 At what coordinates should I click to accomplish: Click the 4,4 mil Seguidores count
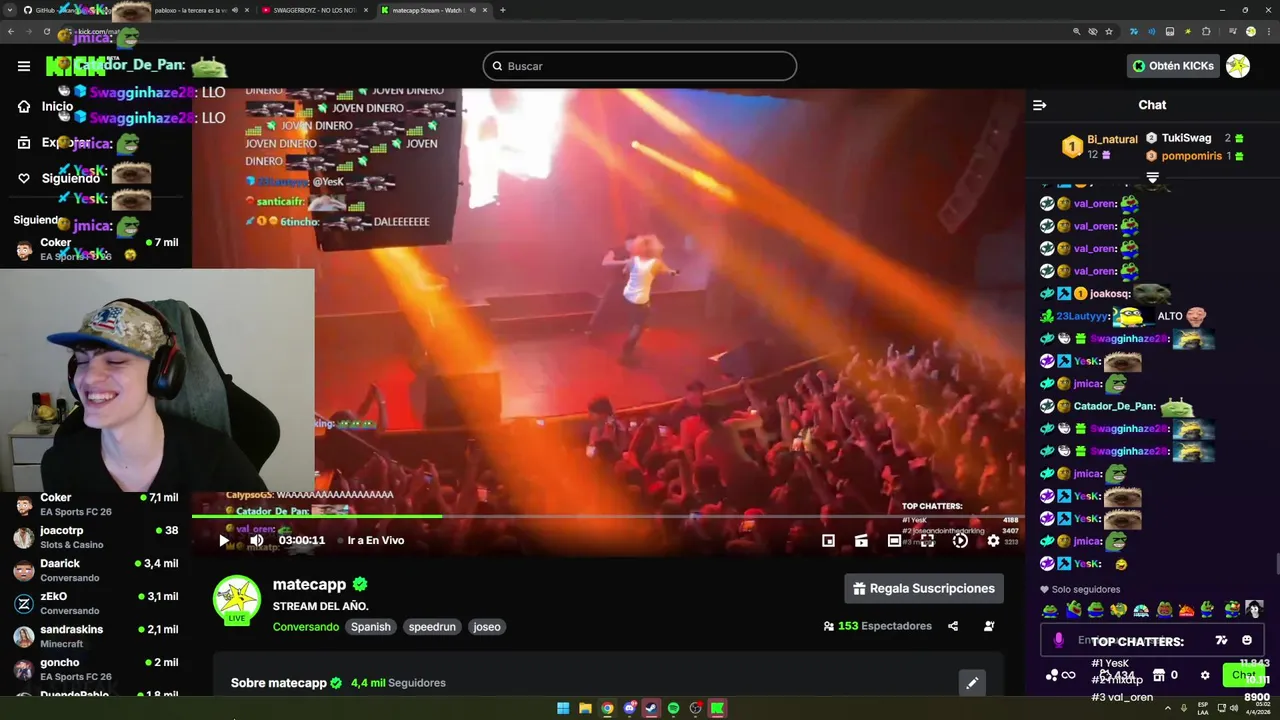click(398, 683)
